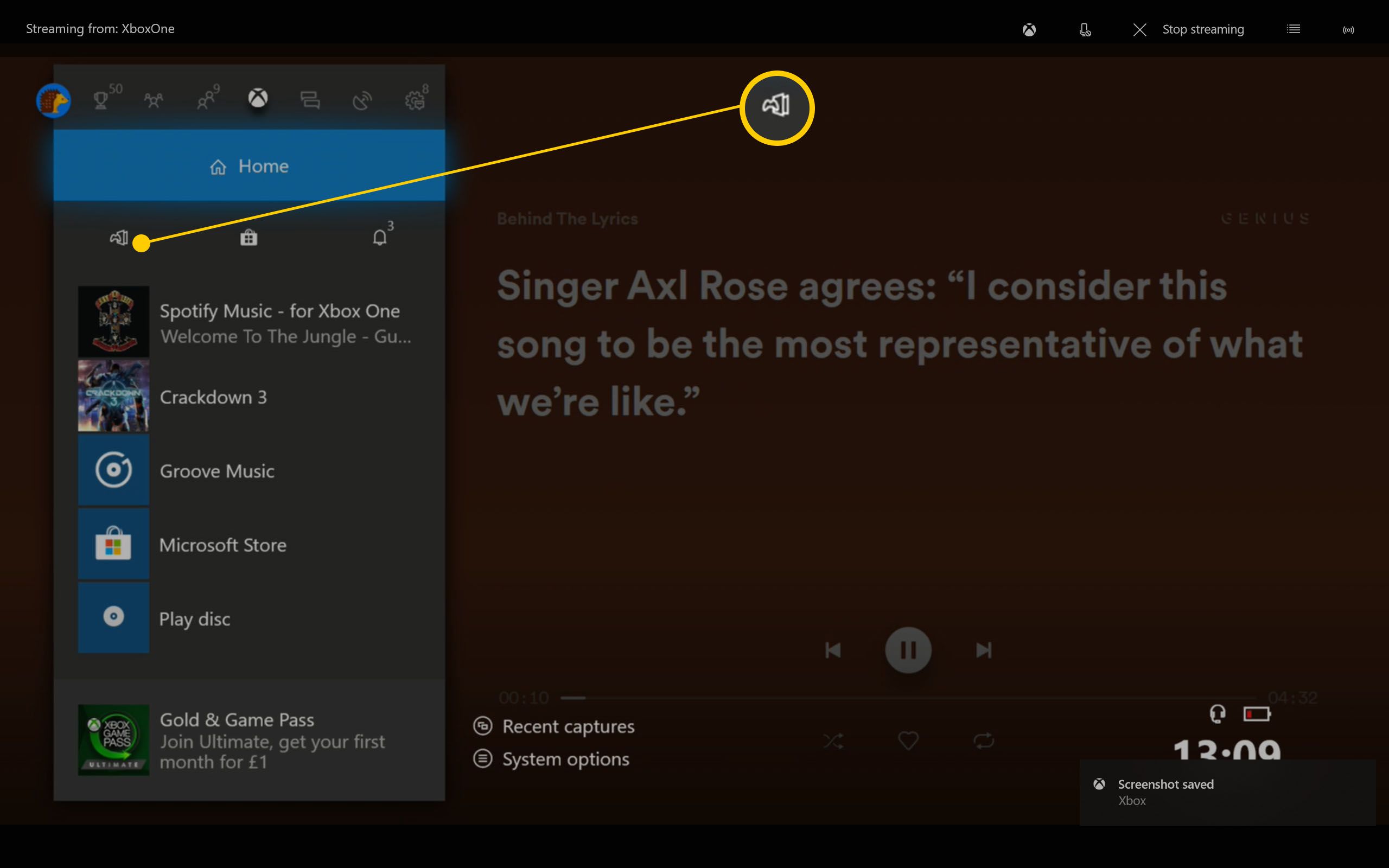
Task: Open My games and apps icon
Action: coord(119,237)
